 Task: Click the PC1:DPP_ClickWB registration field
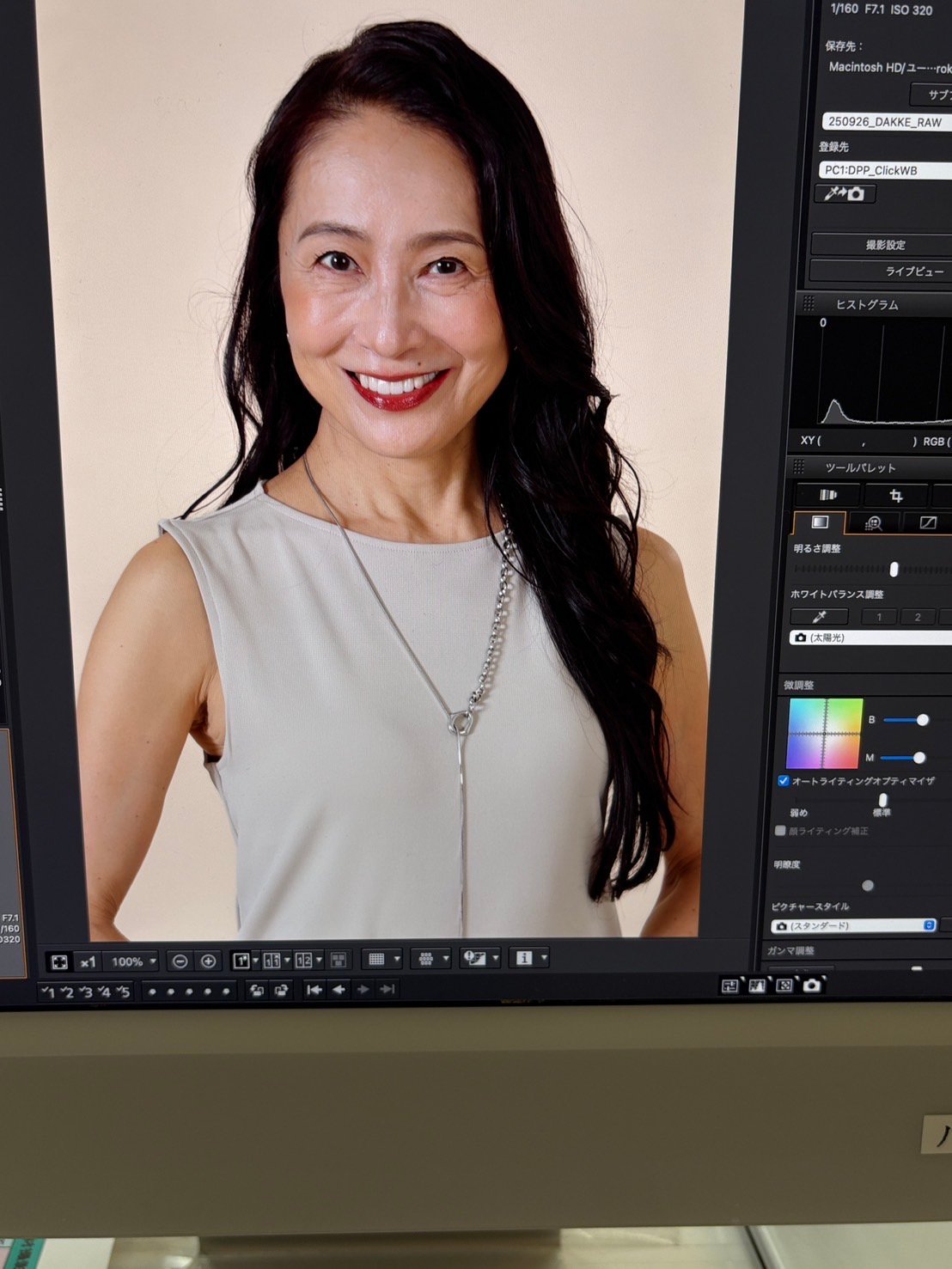point(885,170)
